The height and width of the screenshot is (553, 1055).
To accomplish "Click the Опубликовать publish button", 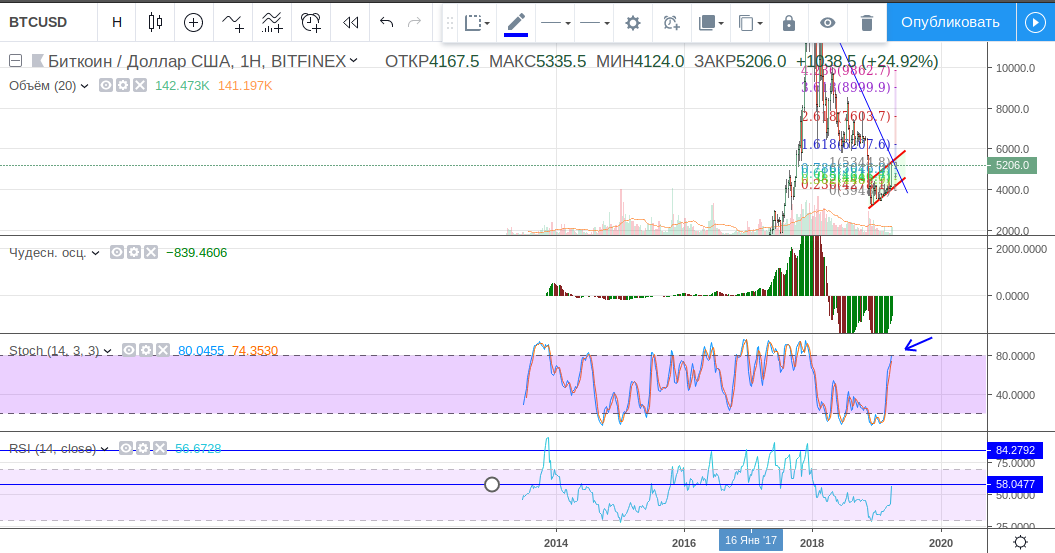I will 949,22.
